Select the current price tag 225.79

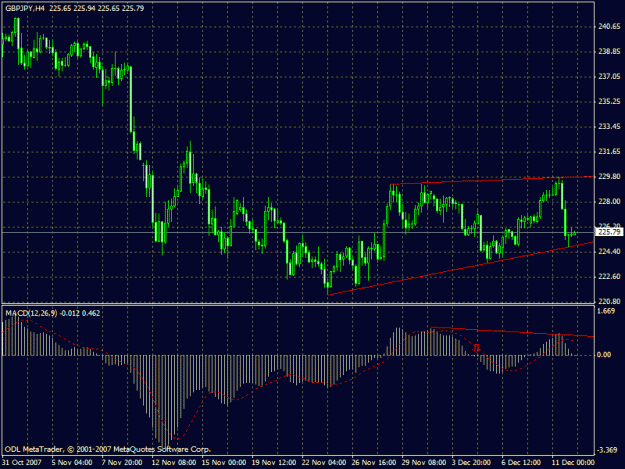[x=609, y=232]
